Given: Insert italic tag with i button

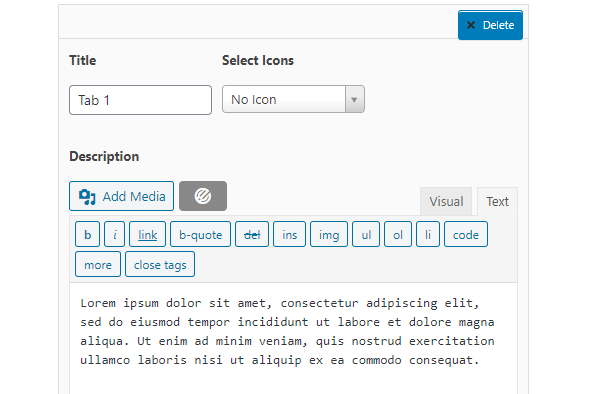Looking at the screenshot, I should tap(114, 234).
